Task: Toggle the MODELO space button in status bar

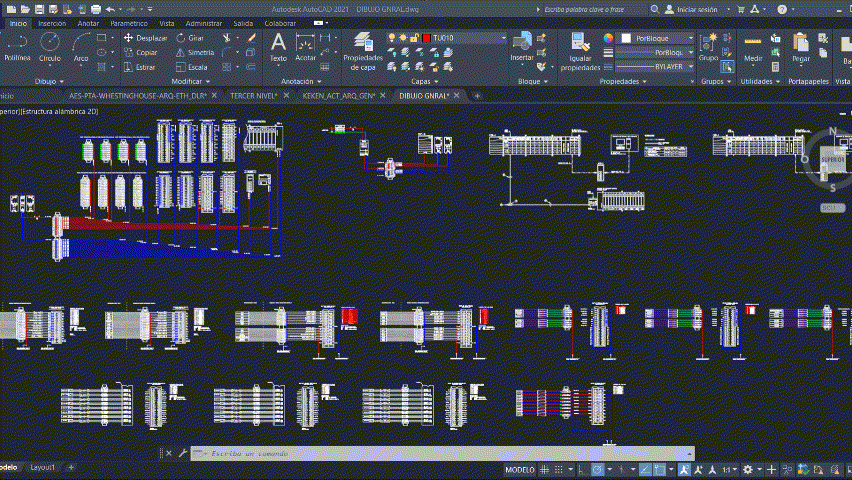Action: coord(519,469)
